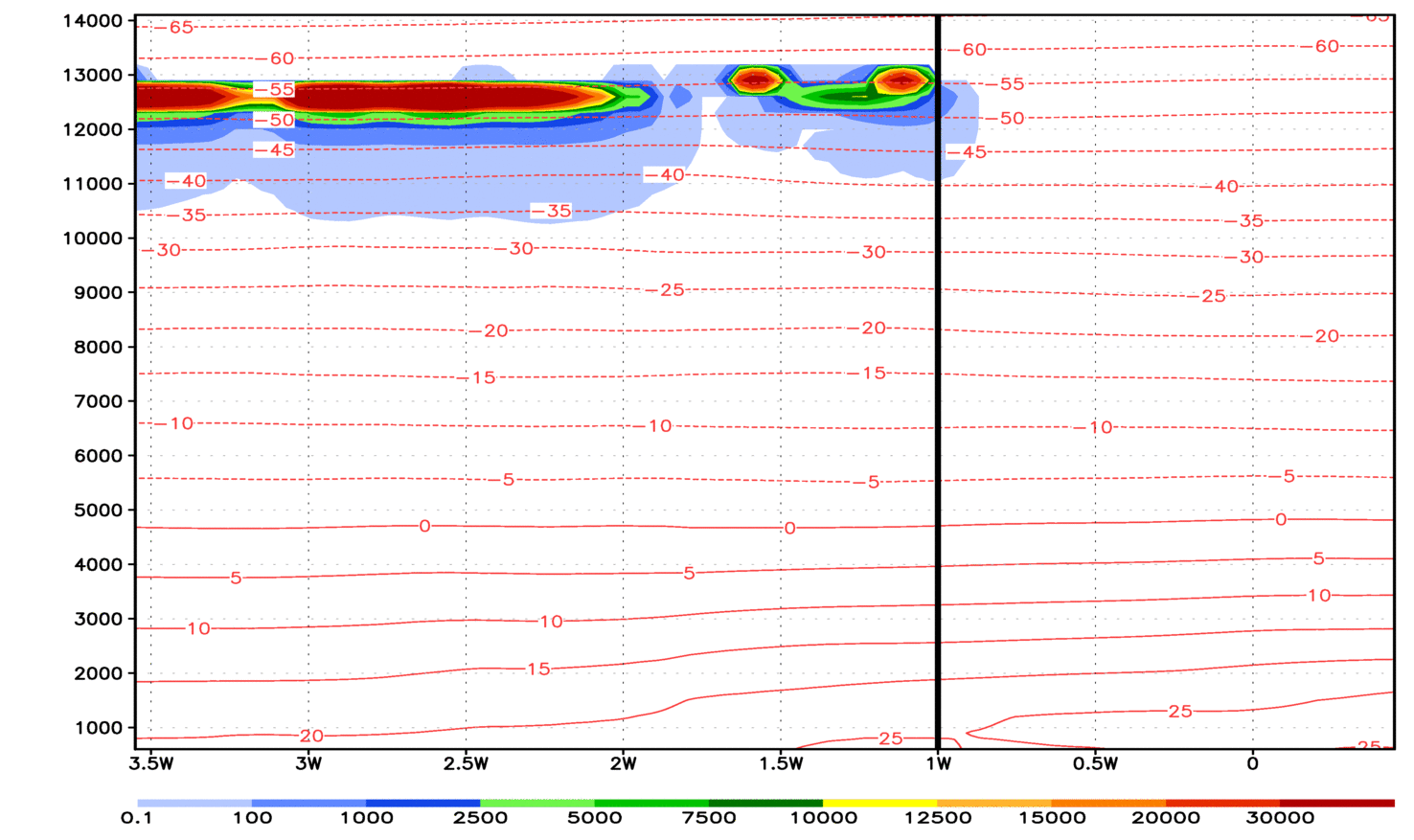Select the orange colorbar segment between 15000 and 20000

1107,803
